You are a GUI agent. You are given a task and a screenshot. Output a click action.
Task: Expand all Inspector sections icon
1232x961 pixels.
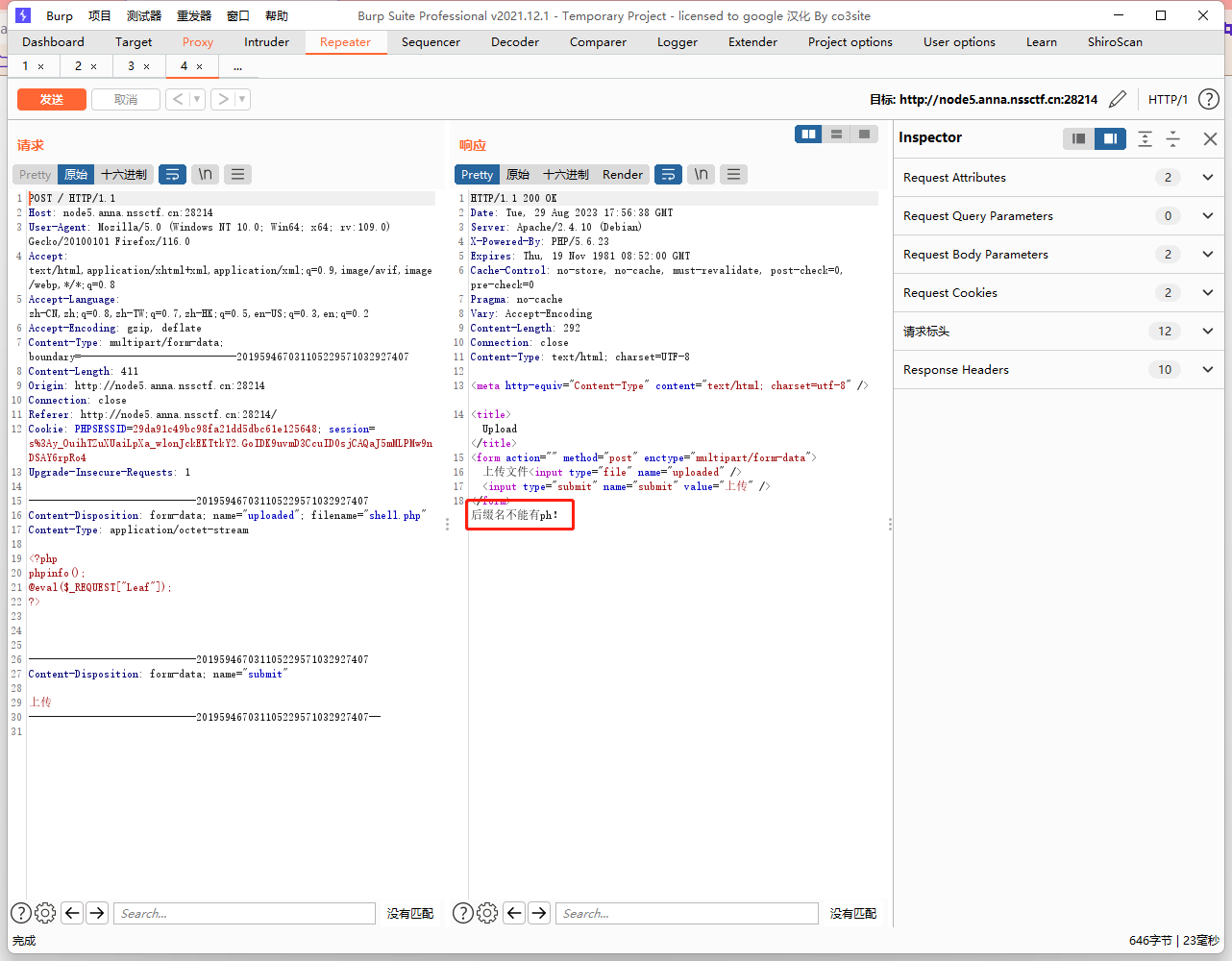[1145, 138]
